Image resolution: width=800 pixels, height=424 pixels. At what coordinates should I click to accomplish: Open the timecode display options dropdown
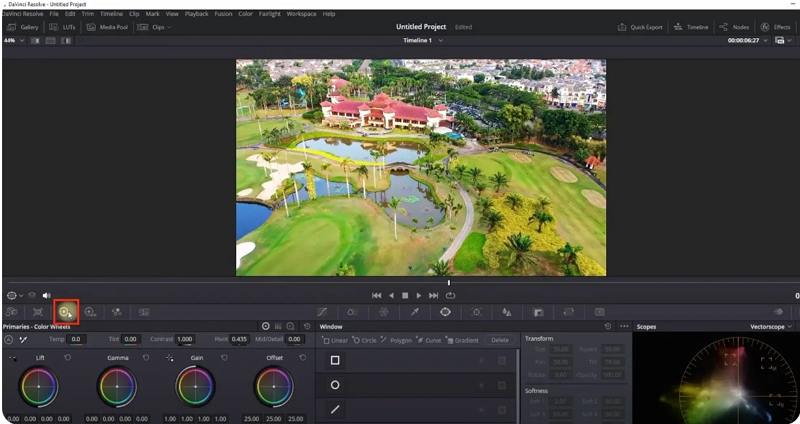[x=765, y=40]
